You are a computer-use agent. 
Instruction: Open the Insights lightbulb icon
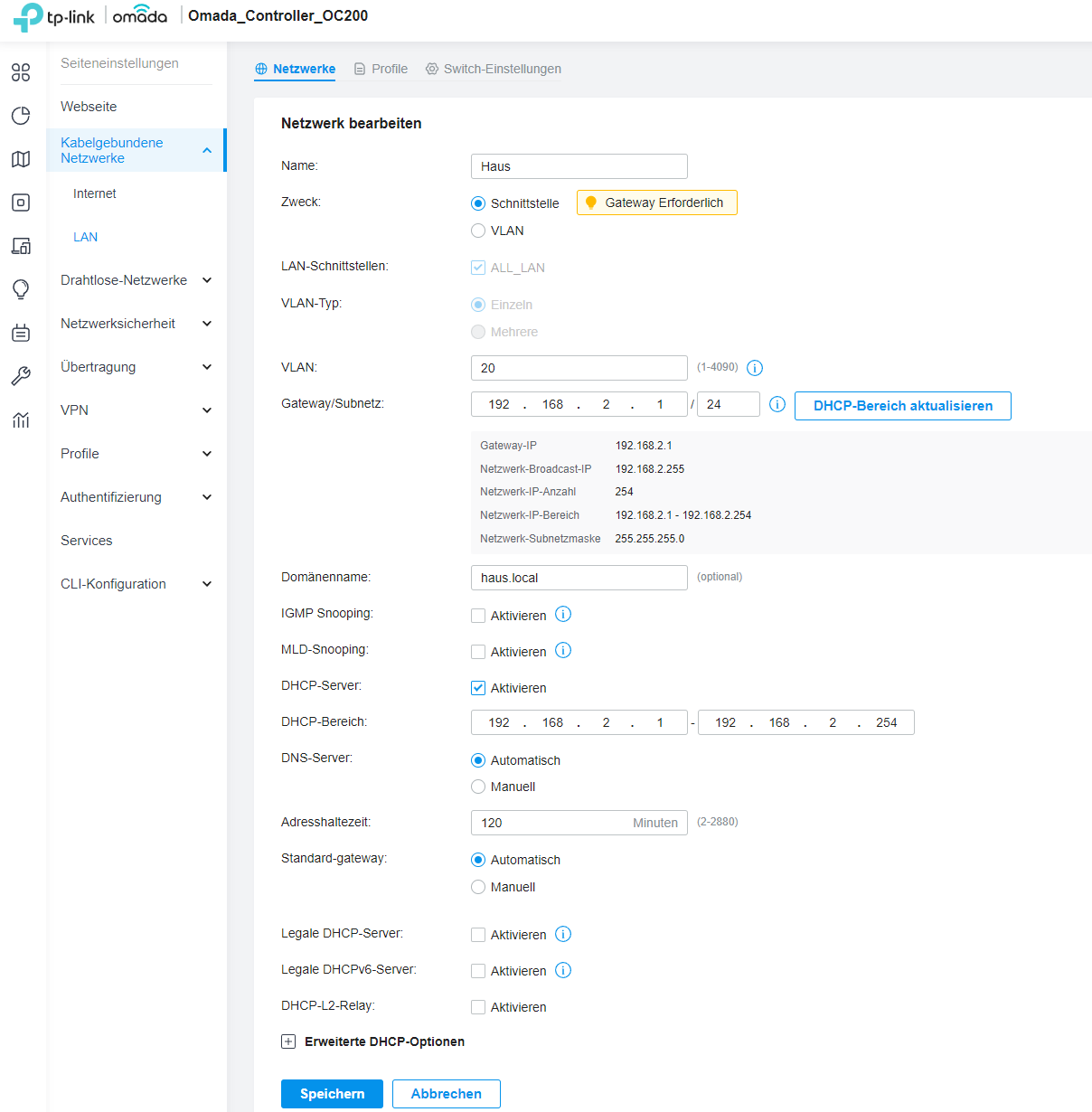click(21, 289)
